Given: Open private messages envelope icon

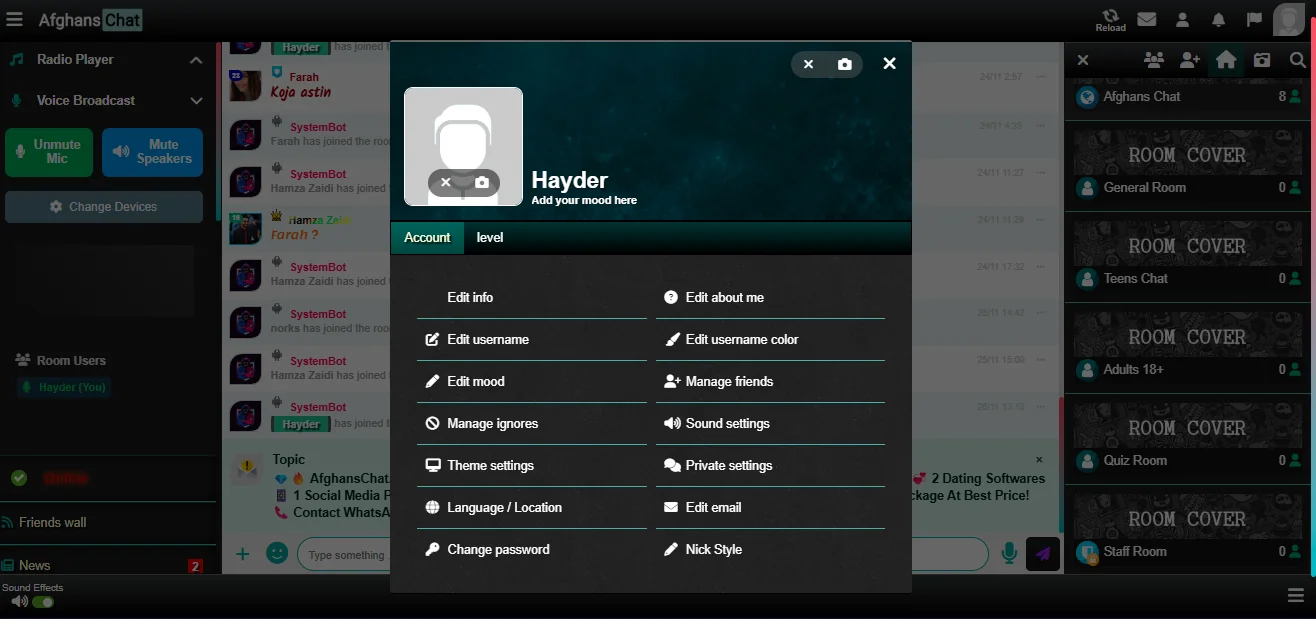Looking at the screenshot, I should click(x=1147, y=19).
